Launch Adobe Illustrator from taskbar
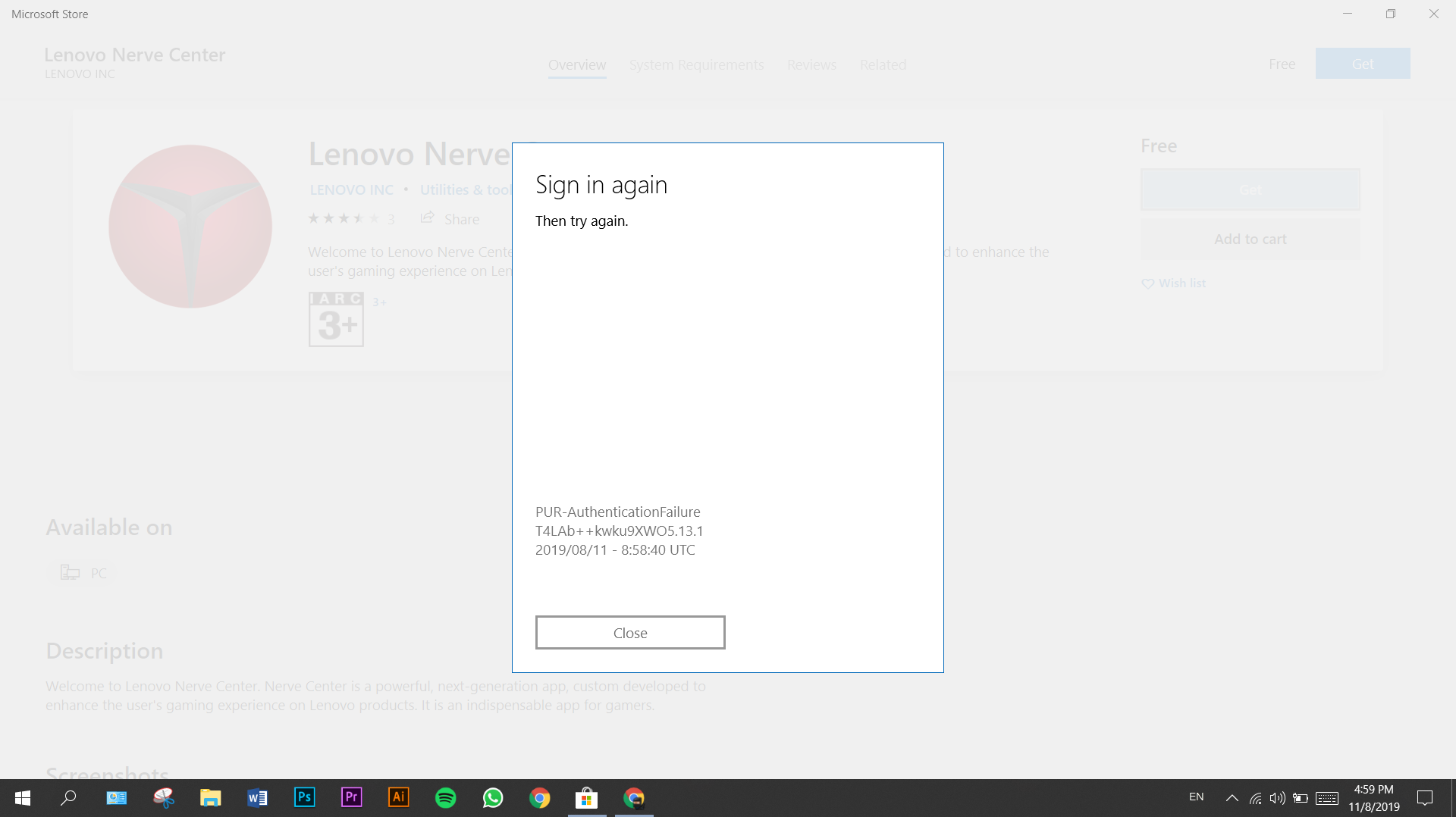 pos(398,798)
